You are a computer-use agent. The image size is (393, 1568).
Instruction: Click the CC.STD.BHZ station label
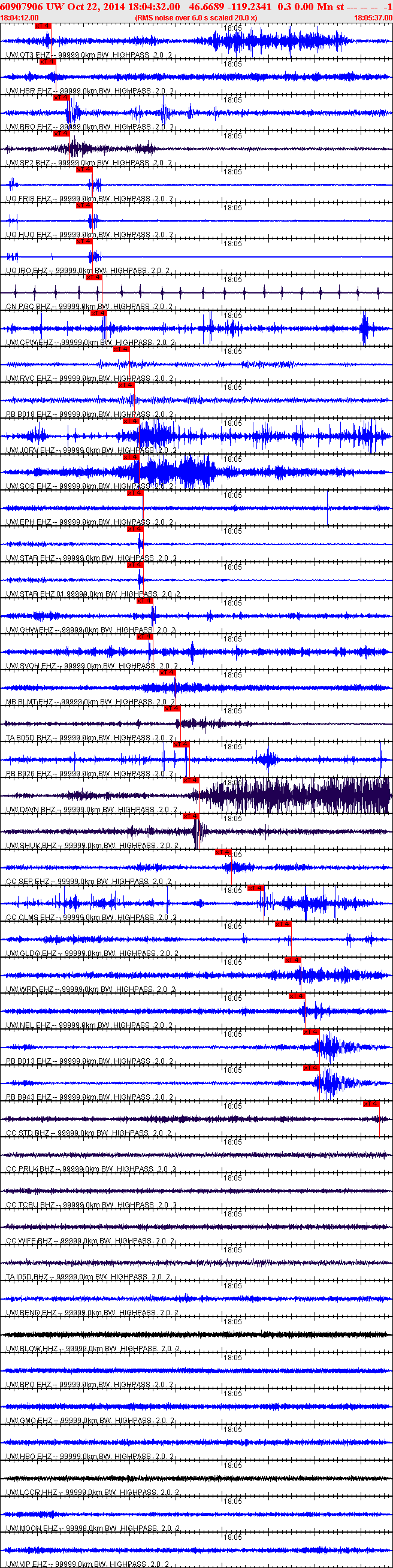[x=89, y=1133]
